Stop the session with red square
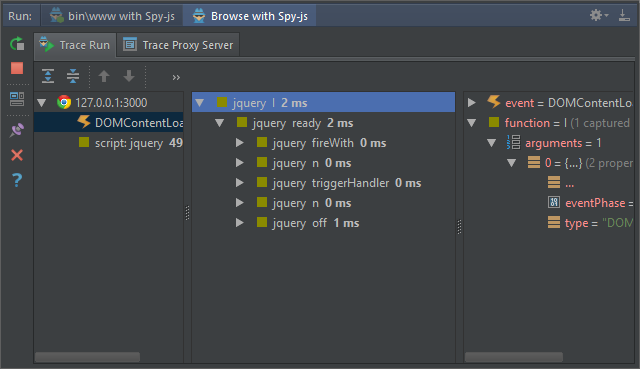 [x=17, y=68]
